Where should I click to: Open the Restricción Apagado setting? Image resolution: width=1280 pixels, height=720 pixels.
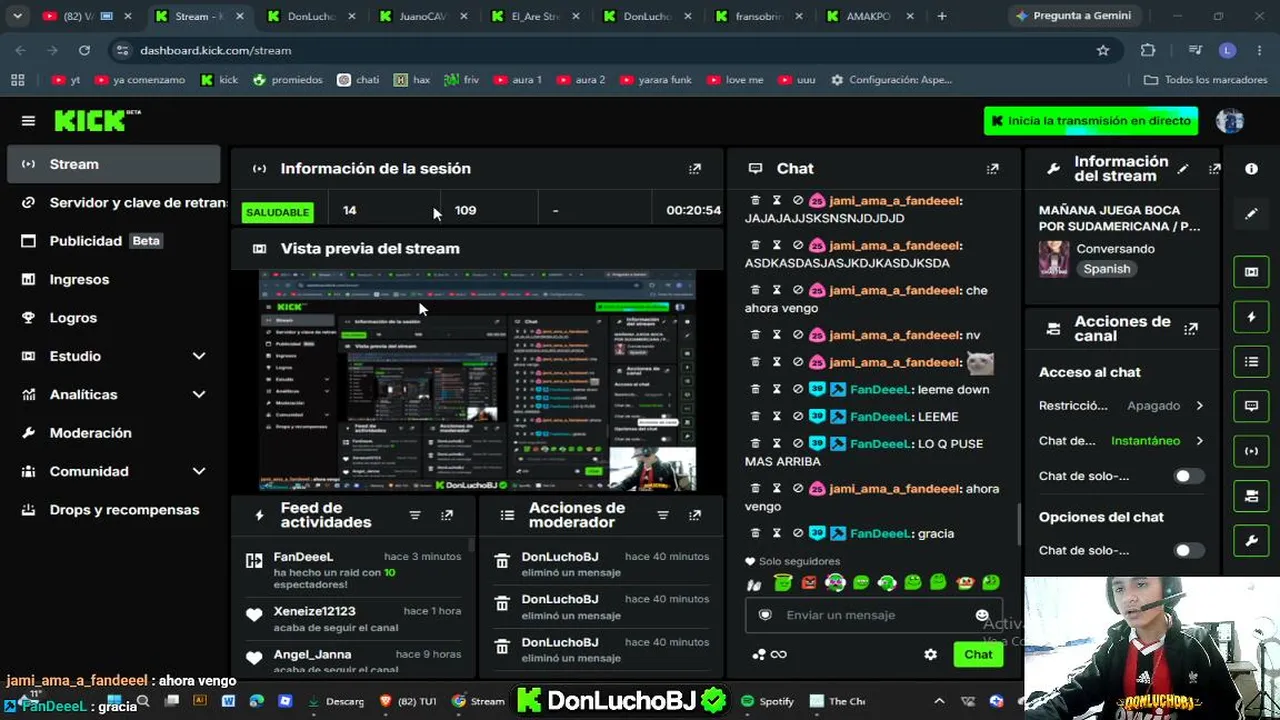[1121, 406]
